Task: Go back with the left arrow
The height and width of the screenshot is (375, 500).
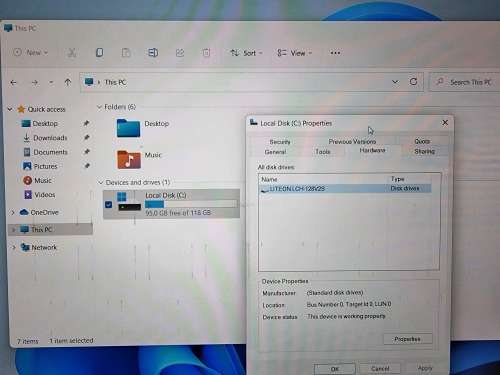Action: (13, 82)
